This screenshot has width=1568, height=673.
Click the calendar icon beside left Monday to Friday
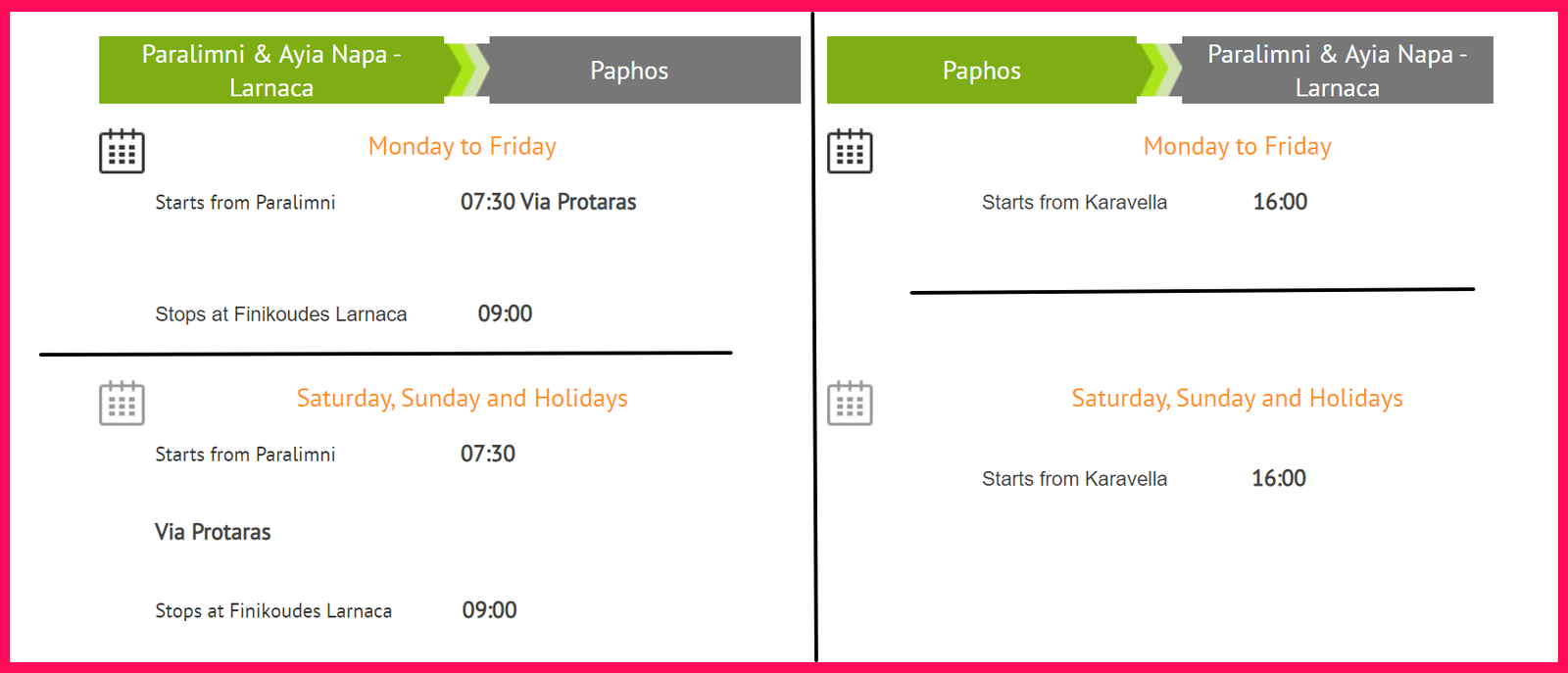[122, 151]
